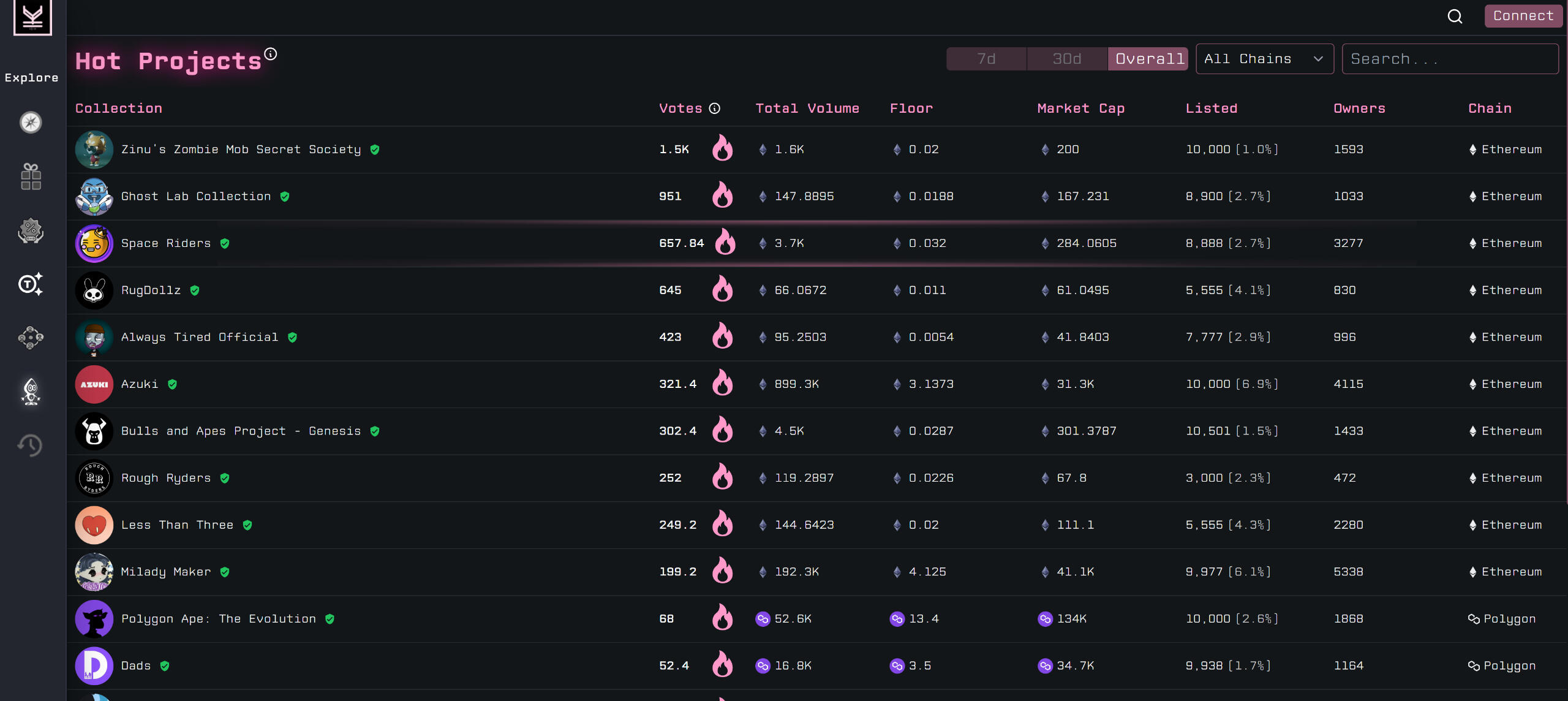Image resolution: width=1568 pixels, height=701 pixels.
Task: Vote flame for Milady Maker
Action: 723,571
